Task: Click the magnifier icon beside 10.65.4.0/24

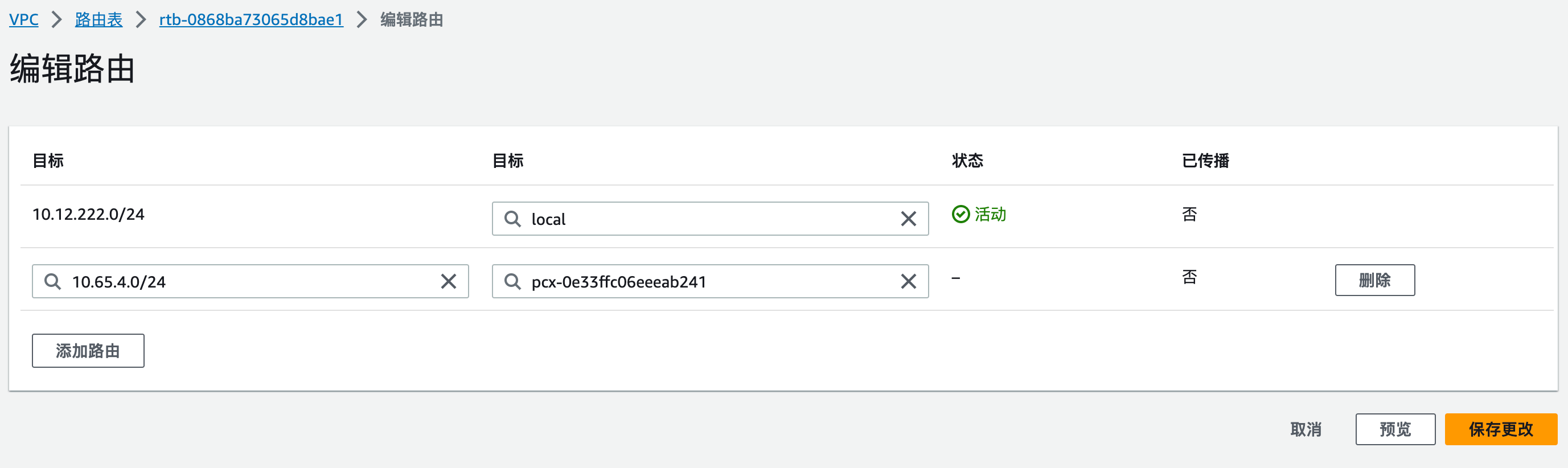Action: tap(53, 281)
